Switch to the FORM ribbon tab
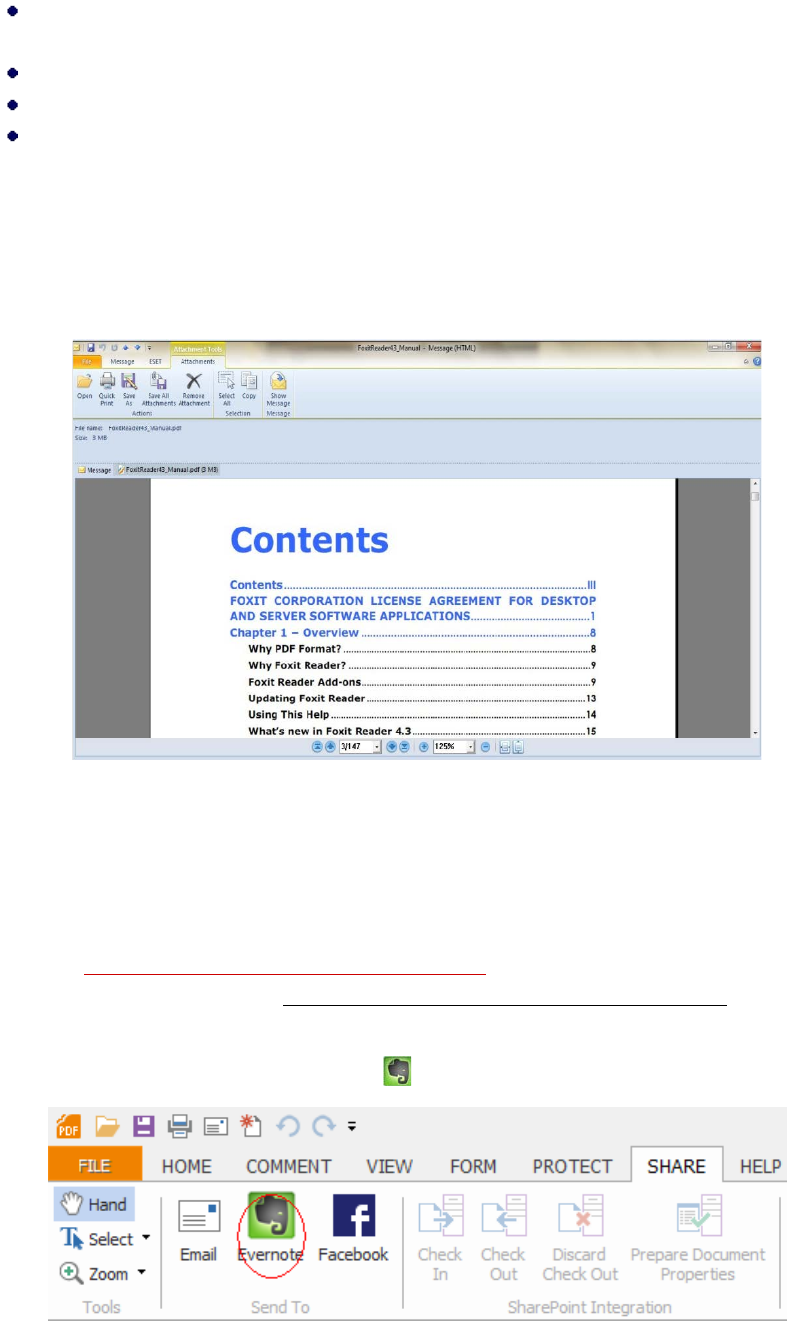Image resolution: width=787 pixels, height=1321 pixels. click(x=474, y=1166)
